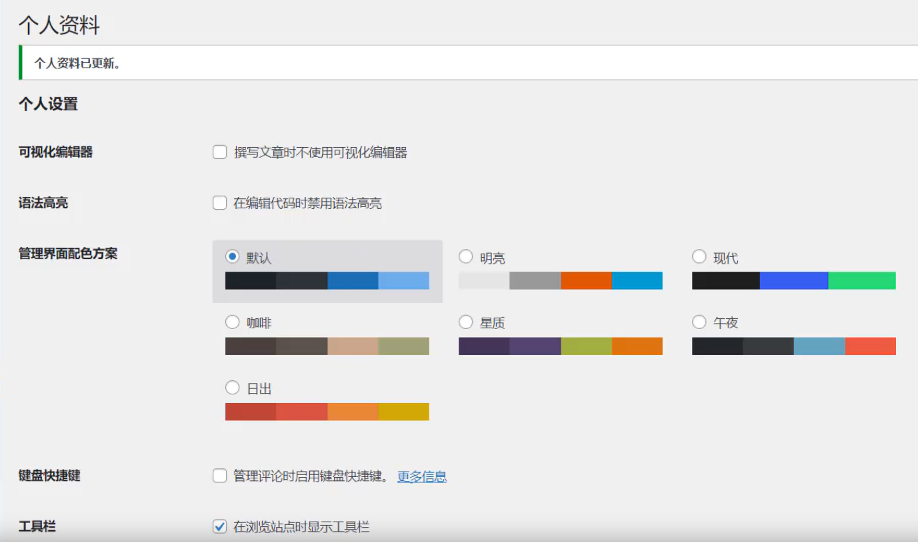Click the 星质 scheme color palette strip

coord(561,346)
